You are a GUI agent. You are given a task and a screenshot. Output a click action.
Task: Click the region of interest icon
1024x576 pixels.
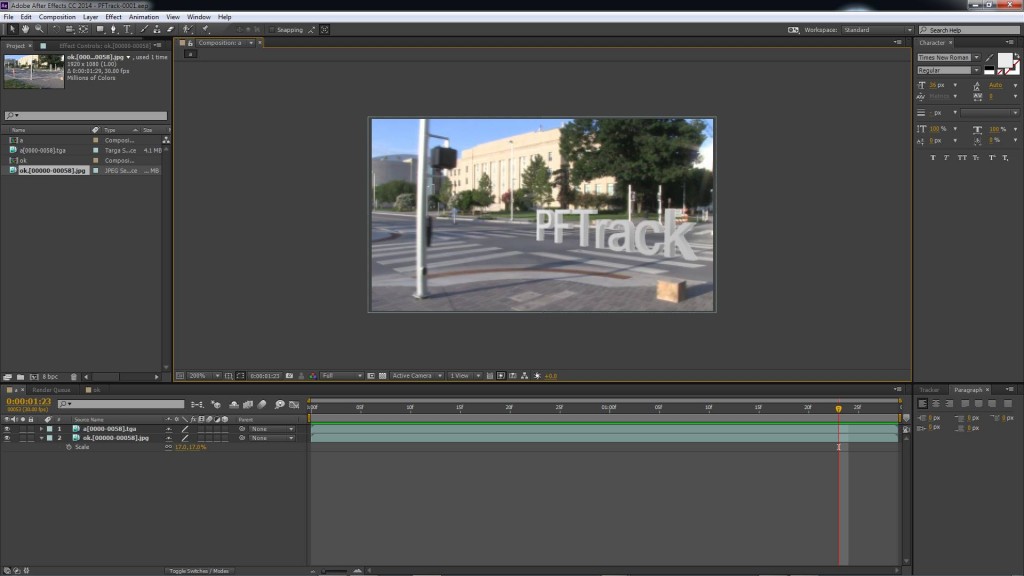coord(371,376)
